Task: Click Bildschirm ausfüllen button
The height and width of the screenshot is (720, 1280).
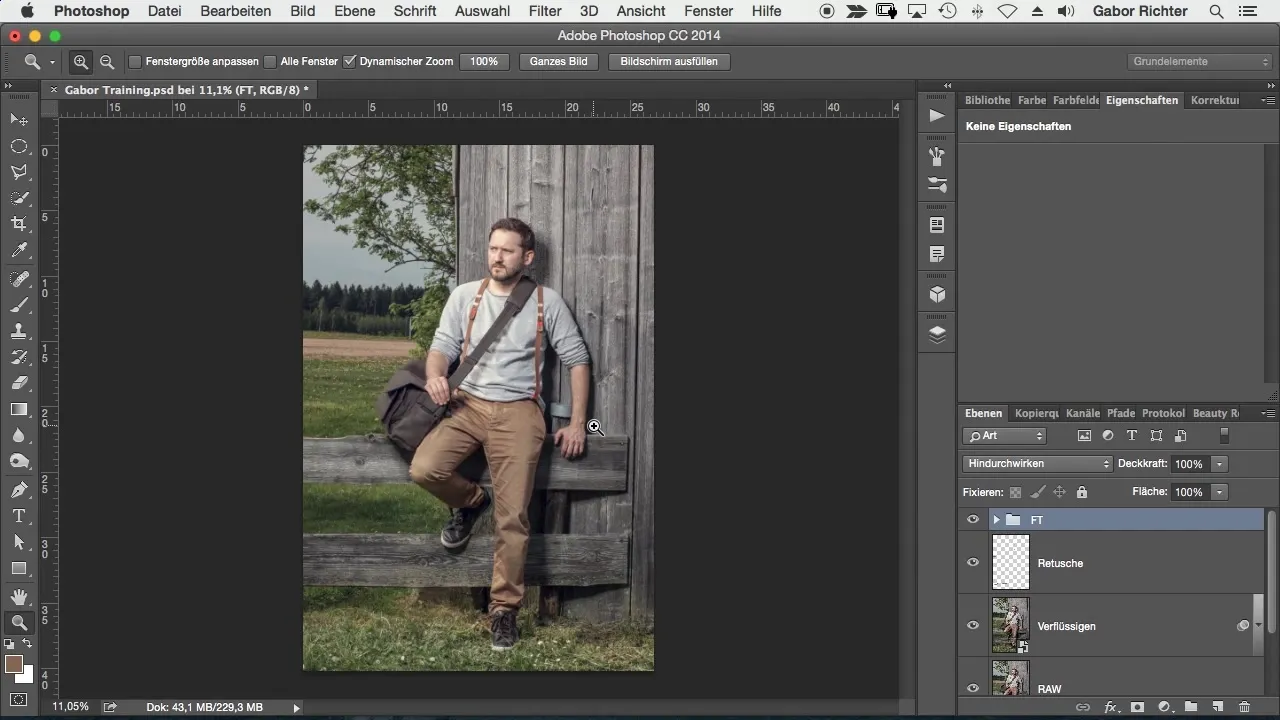Action: tap(669, 61)
